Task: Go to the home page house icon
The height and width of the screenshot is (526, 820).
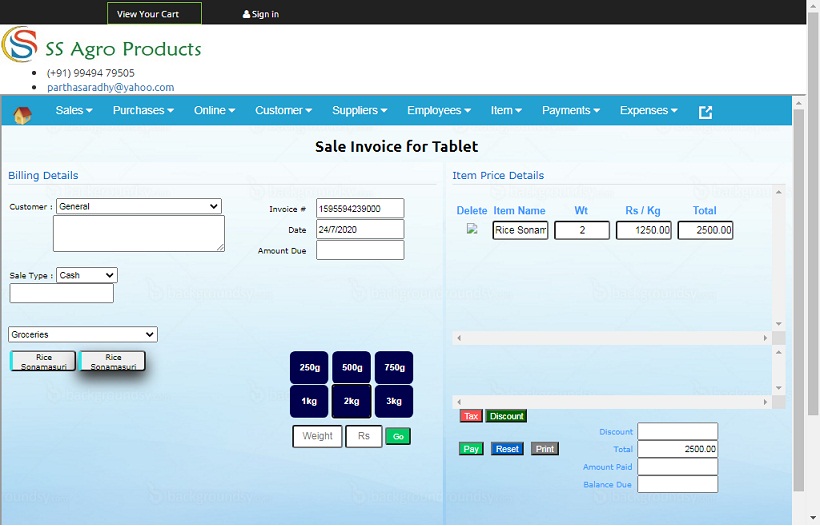Action: [22, 114]
